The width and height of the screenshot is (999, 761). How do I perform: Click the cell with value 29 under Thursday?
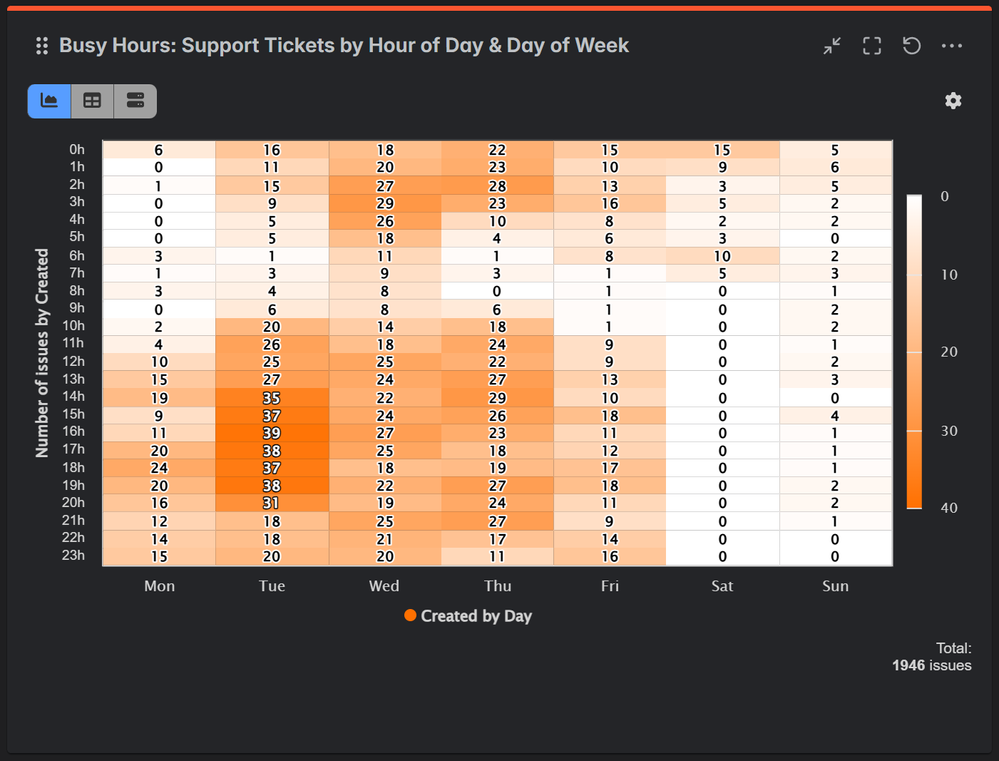click(497, 396)
